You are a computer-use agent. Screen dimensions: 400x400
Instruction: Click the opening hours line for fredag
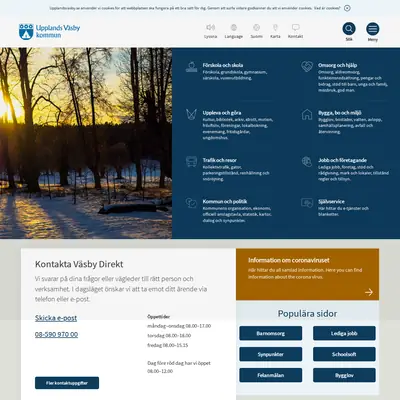pyautogui.click(x=168, y=345)
